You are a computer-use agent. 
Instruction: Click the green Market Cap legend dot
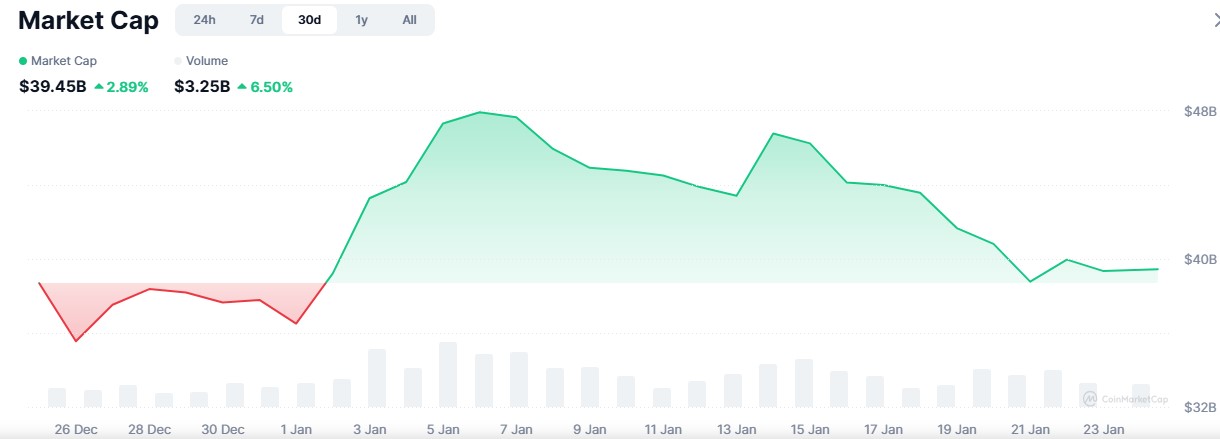[23, 61]
